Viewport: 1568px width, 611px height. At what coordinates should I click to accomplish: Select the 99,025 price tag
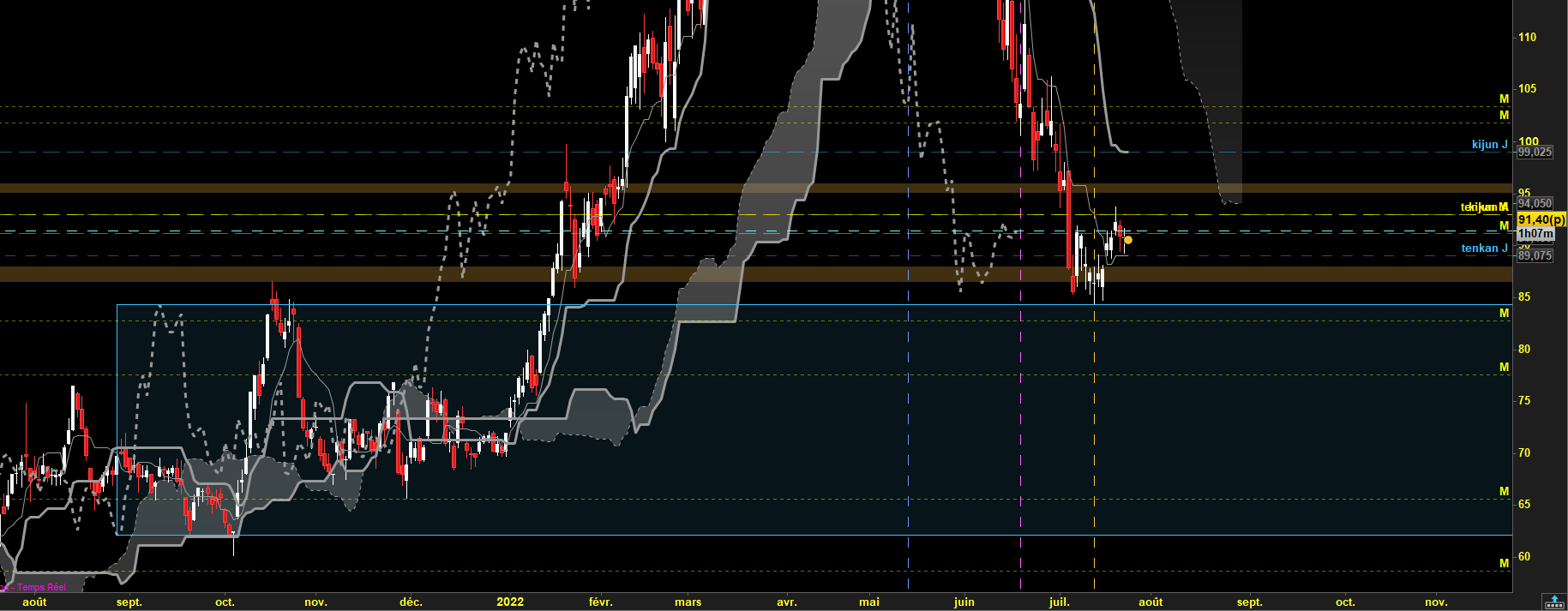point(1535,152)
